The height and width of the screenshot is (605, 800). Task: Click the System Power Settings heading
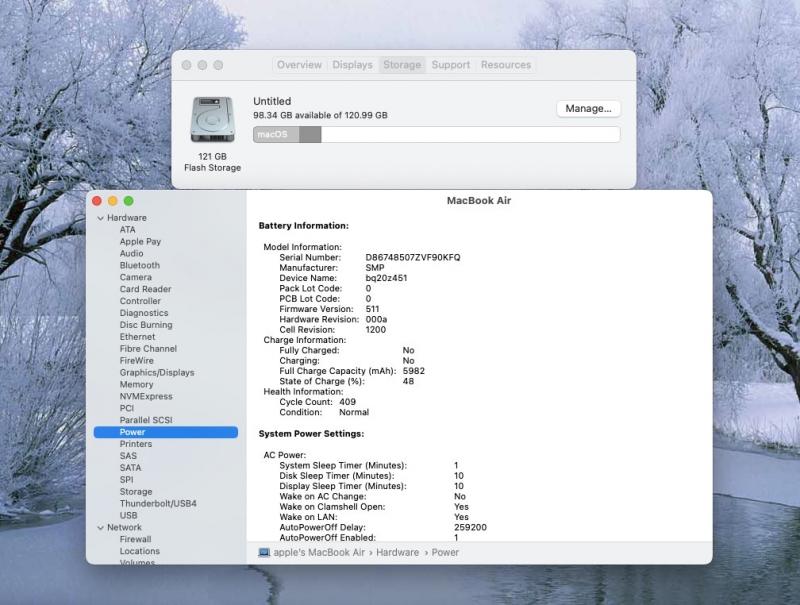click(311, 434)
